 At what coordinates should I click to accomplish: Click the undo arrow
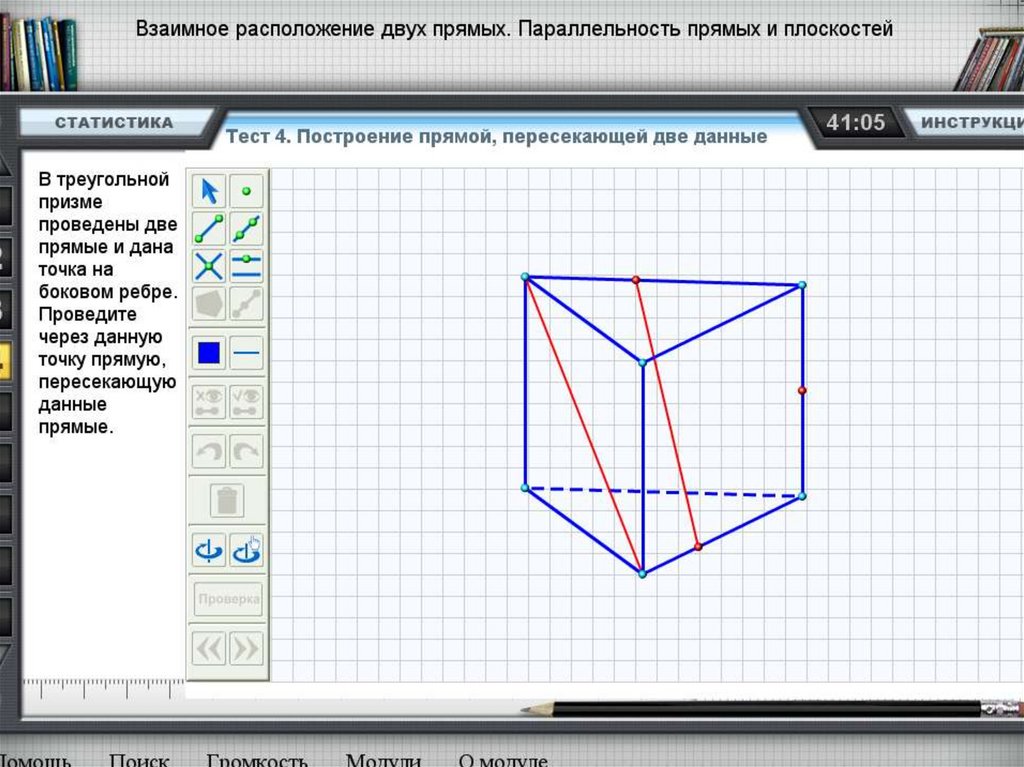click(x=209, y=452)
